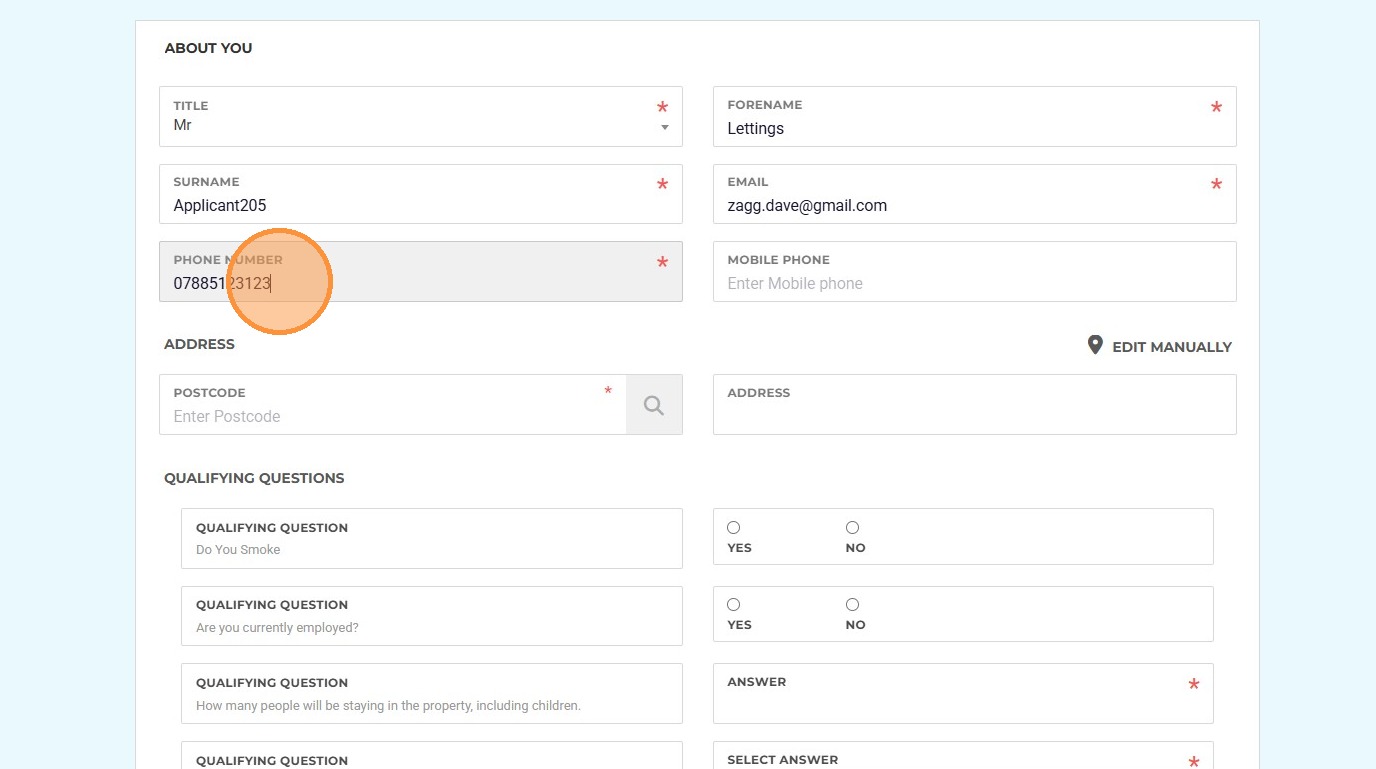This screenshot has width=1376, height=769.
Task: Click the 'Do You Smoke' question text
Action: coord(238,550)
